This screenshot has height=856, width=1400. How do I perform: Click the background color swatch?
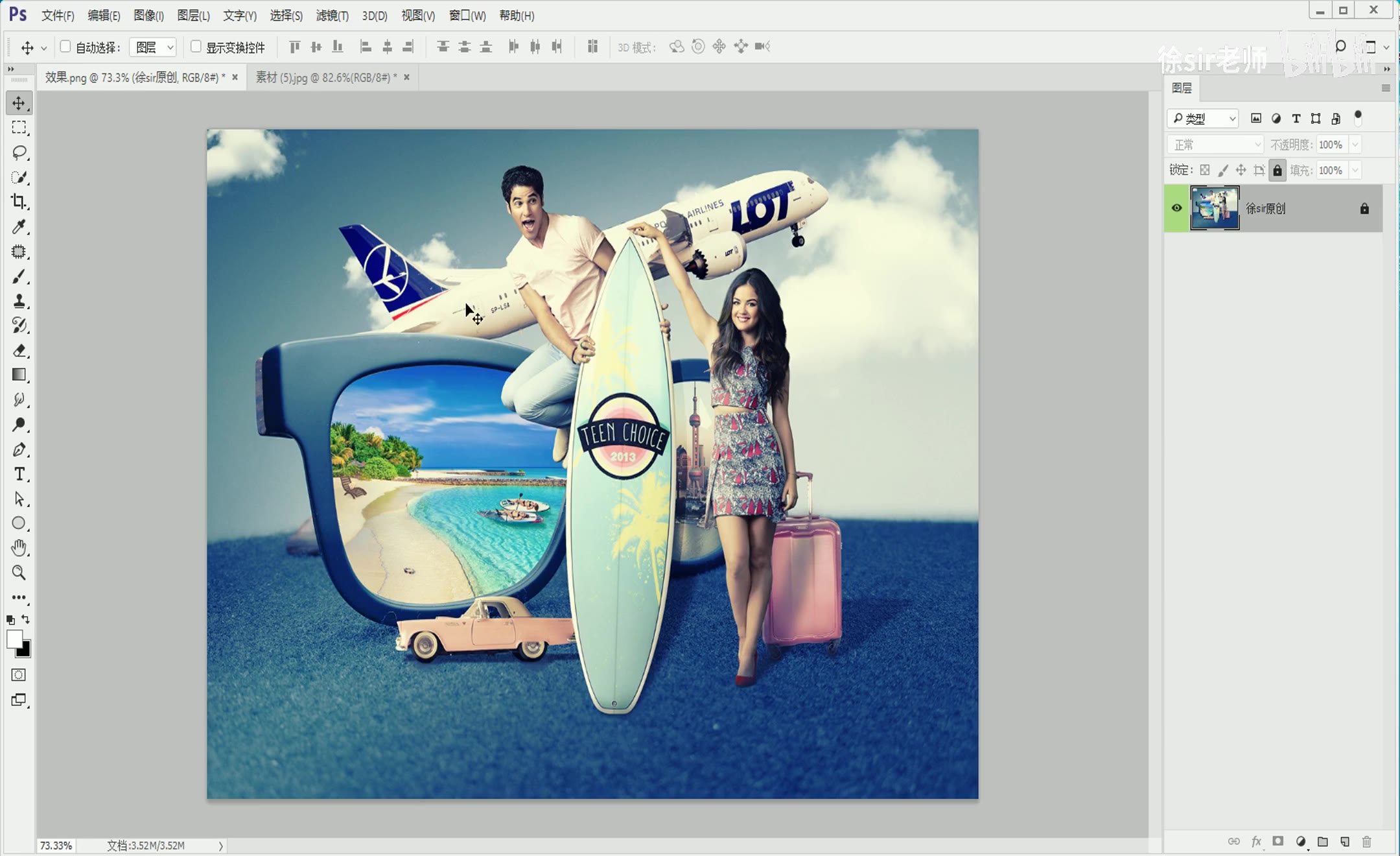(25, 650)
